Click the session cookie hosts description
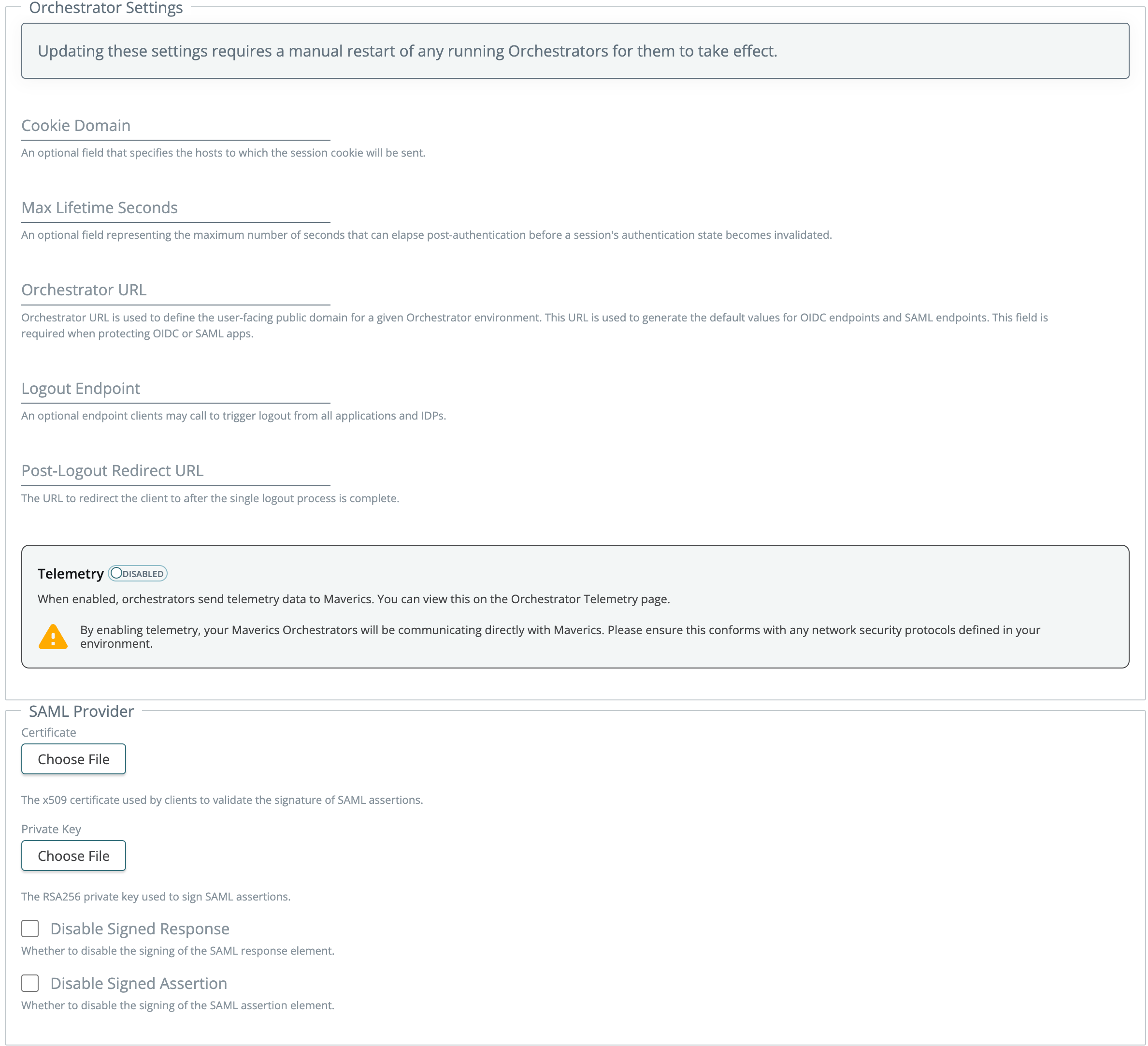The width and height of the screenshot is (1148, 1046). coord(223,153)
